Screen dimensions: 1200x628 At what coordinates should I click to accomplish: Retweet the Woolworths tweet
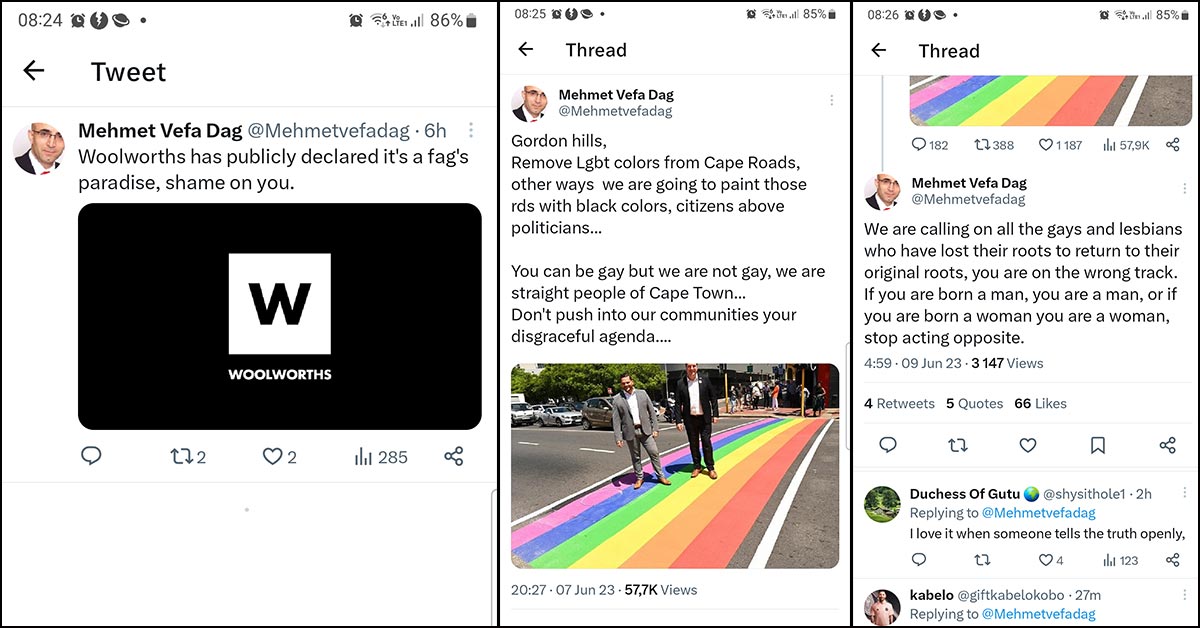189,457
